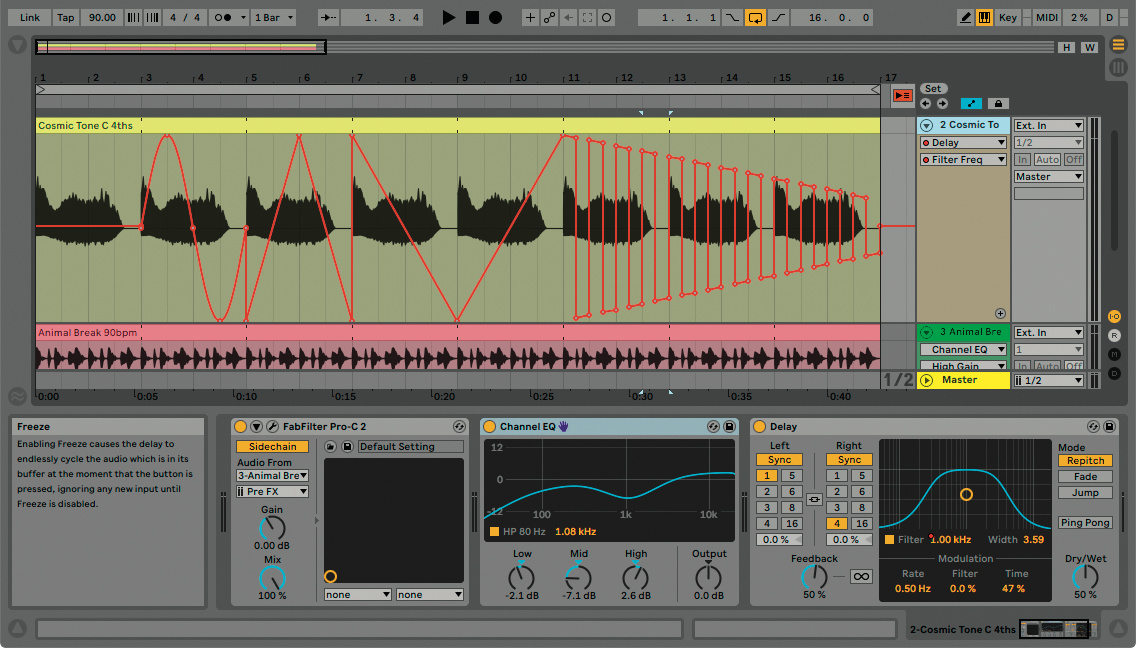
Task: Fold the 2 Cosmic To track
Action: pyautogui.click(x=926, y=126)
